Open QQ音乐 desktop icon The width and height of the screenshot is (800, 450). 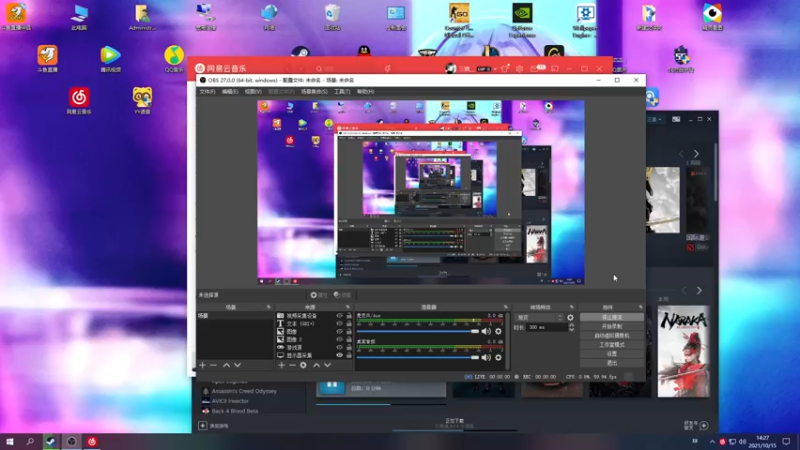point(174,58)
